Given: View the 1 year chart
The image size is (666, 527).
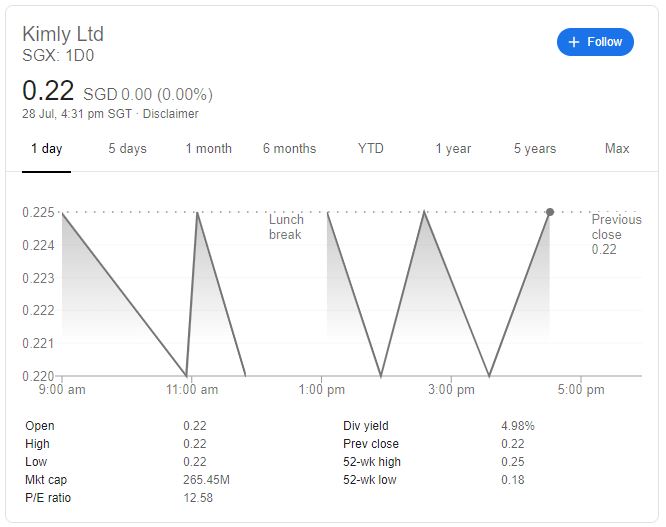Looking at the screenshot, I should click(453, 149).
